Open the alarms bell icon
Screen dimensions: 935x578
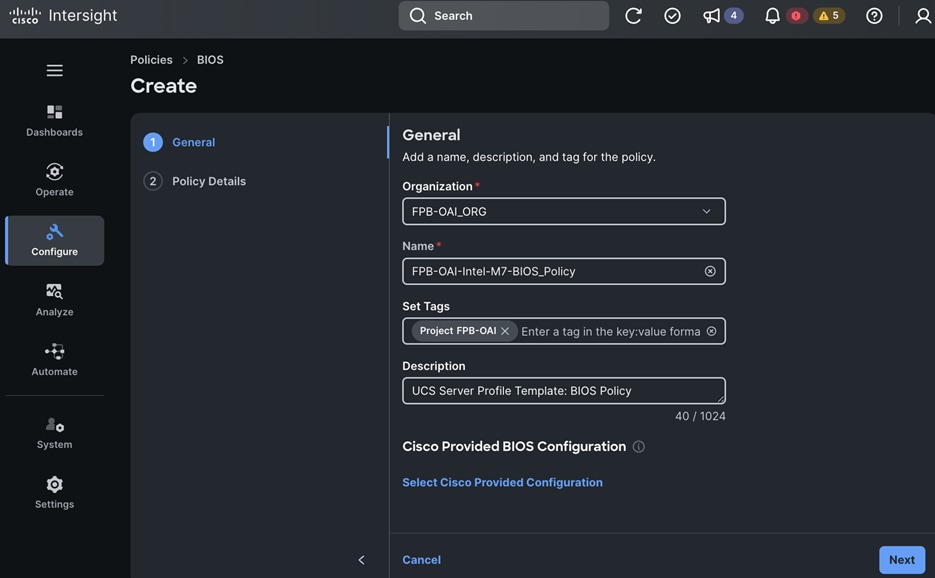(x=772, y=16)
